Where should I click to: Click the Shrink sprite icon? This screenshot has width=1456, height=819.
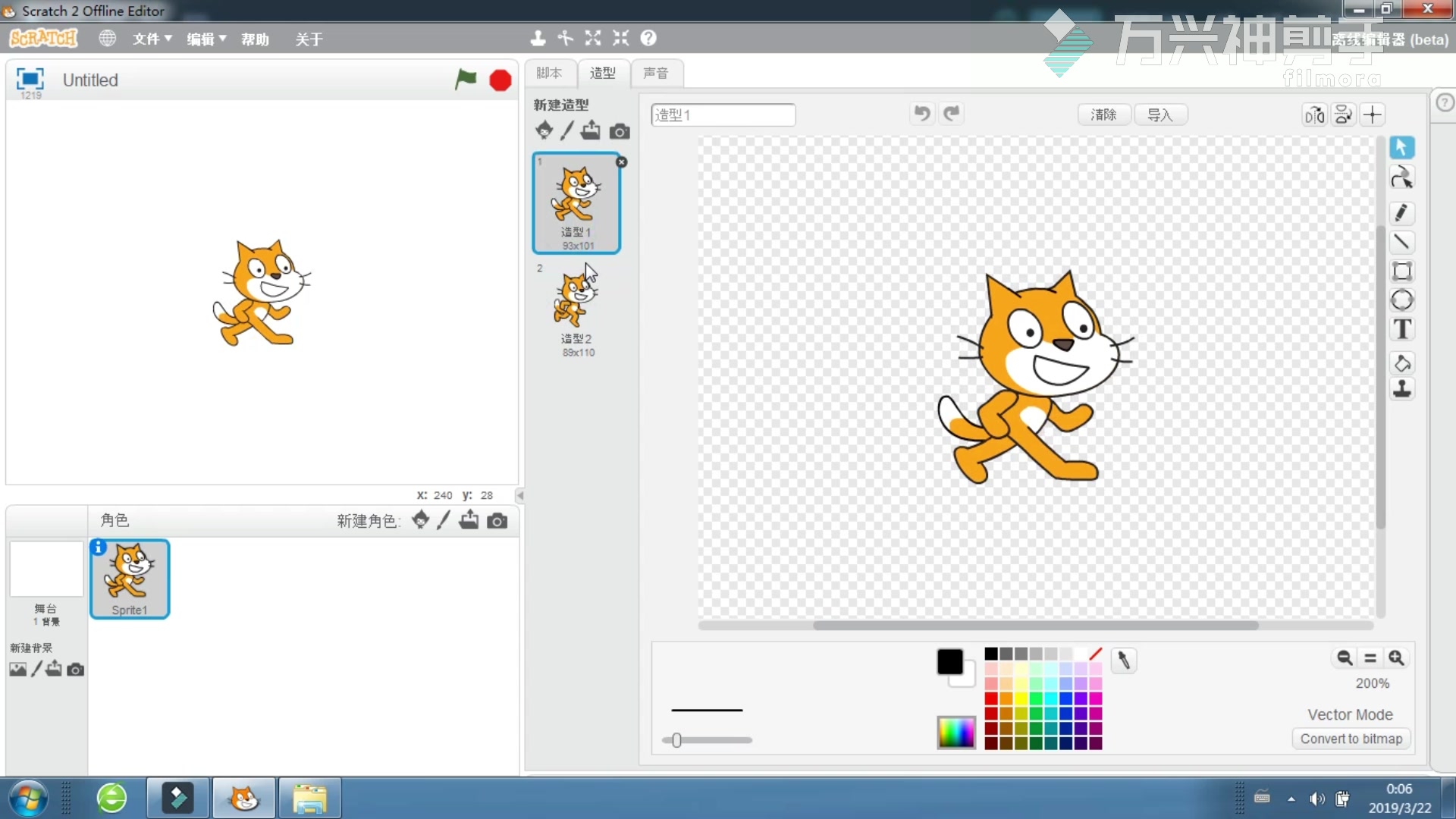click(x=620, y=38)
